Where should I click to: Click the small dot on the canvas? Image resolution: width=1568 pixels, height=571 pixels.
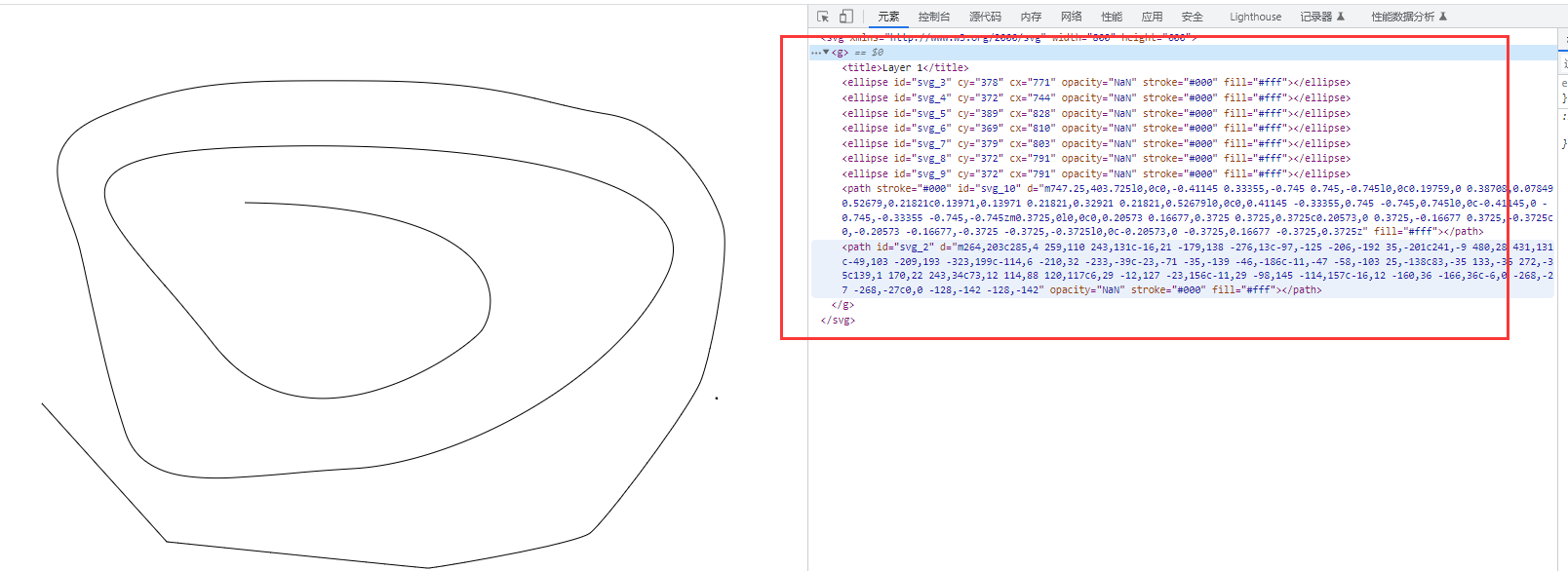[x=717, y=398]
